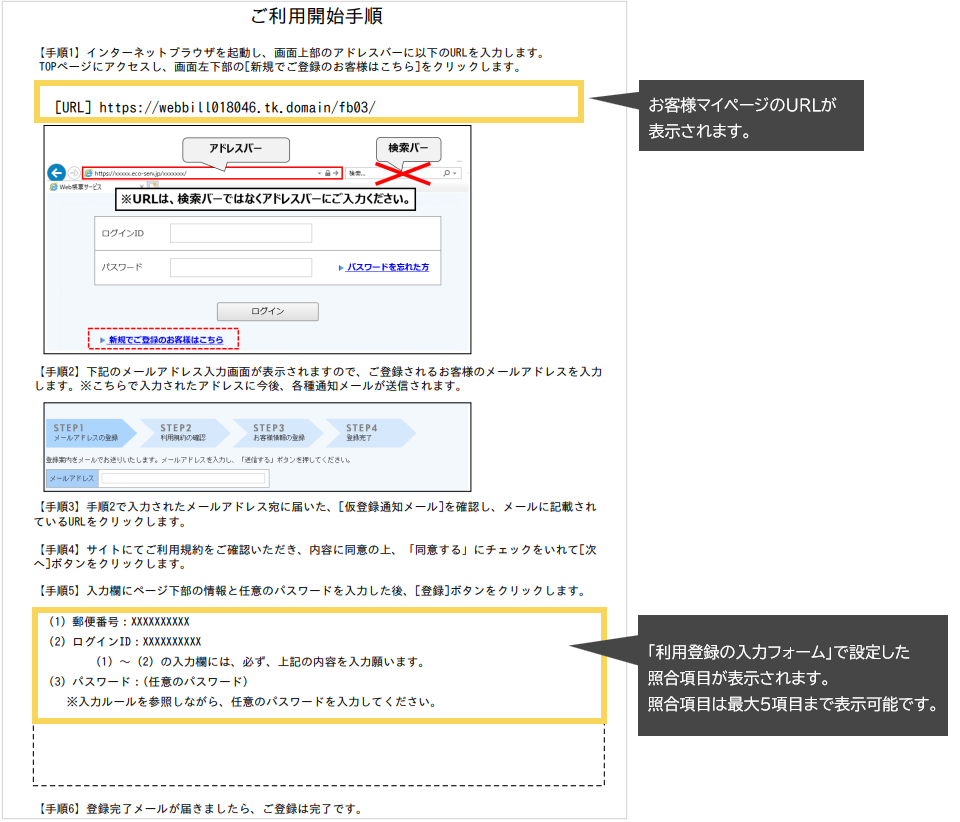Open the パスワードを忘れた方 link
The width and height of the screenshot is (960, 822).
[x=387, y=268]
